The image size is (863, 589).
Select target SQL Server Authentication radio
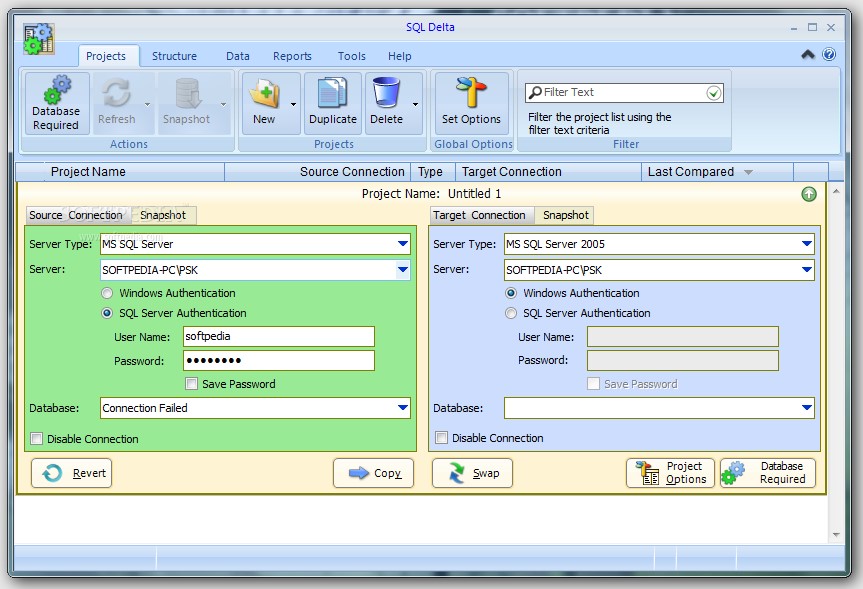[x=511, y=313]
